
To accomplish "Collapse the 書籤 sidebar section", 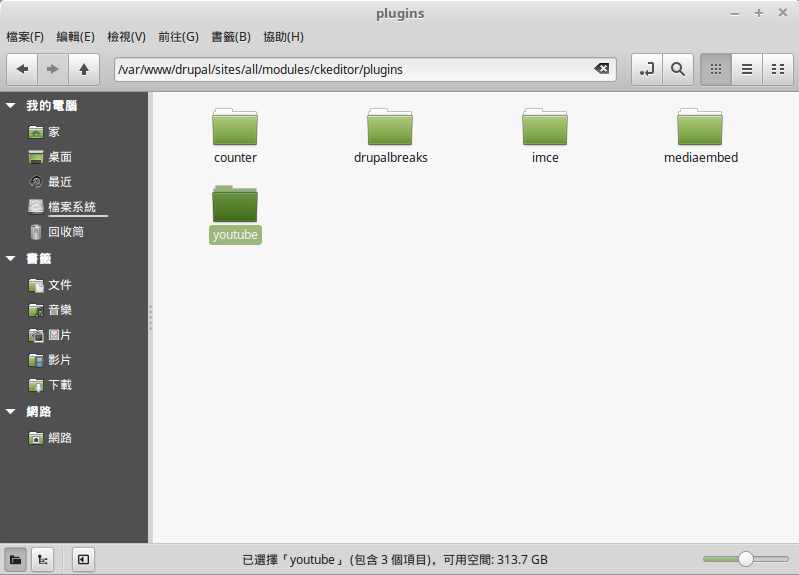I will 11,258.
